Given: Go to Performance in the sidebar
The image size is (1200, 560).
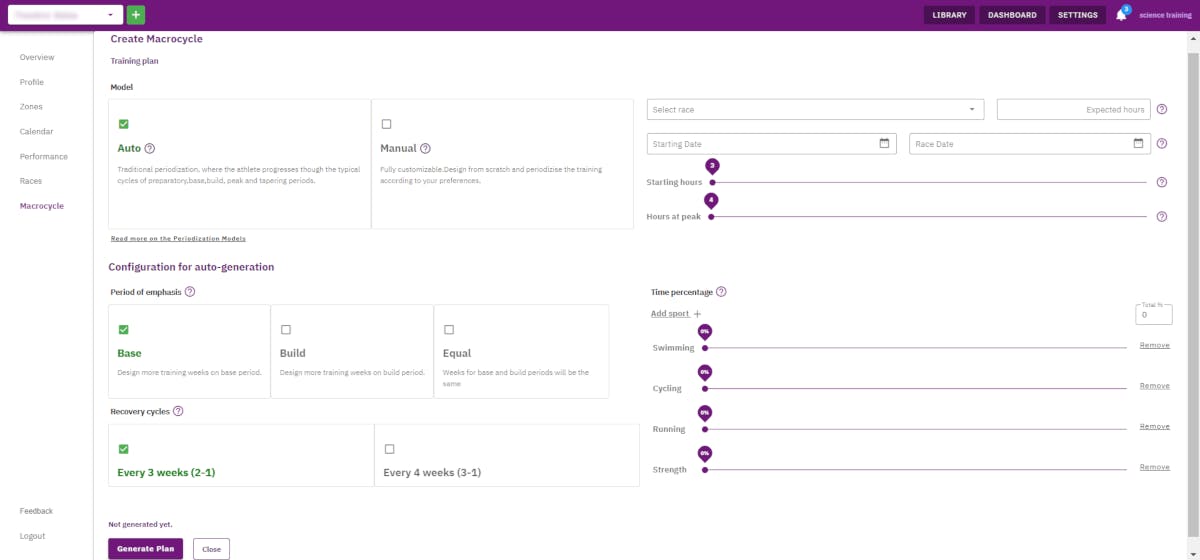Looking at the screenshot, I should click(44, 157).
